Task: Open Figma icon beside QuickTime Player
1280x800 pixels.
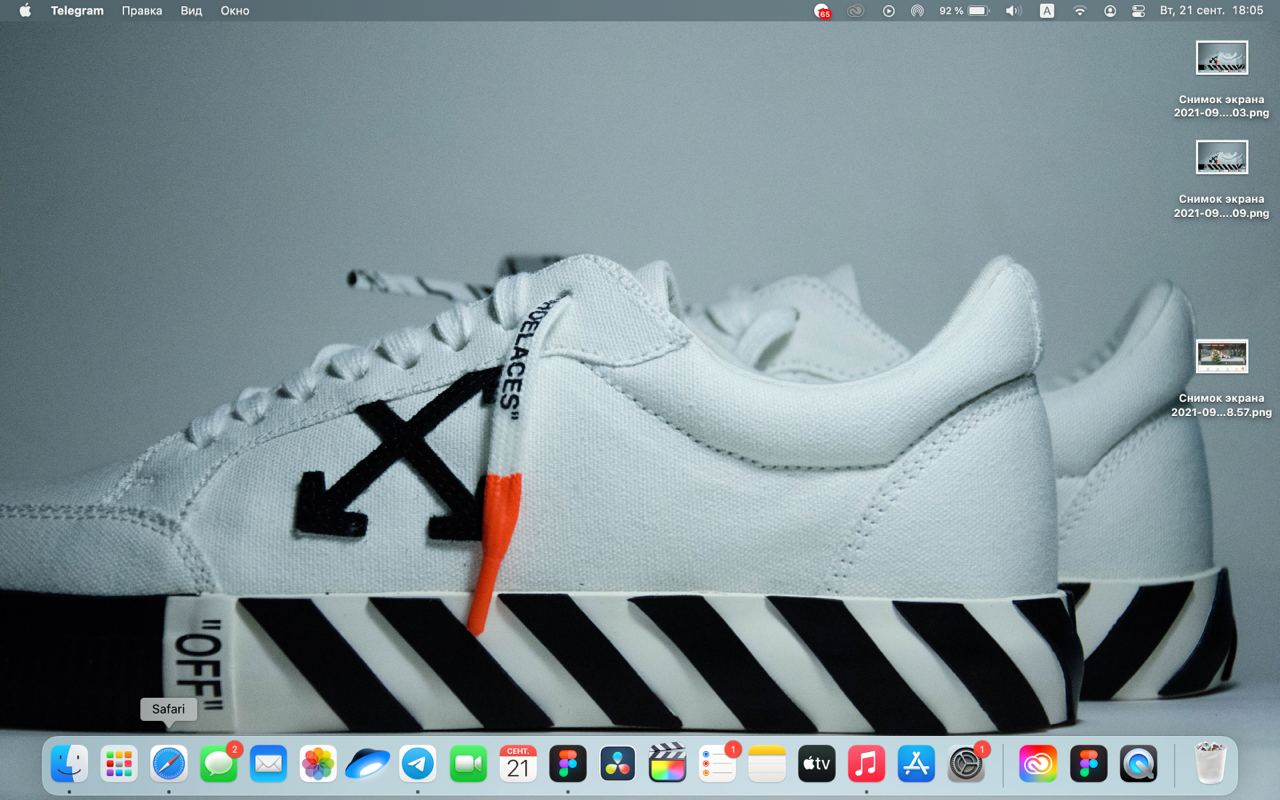Action: 1088,765
